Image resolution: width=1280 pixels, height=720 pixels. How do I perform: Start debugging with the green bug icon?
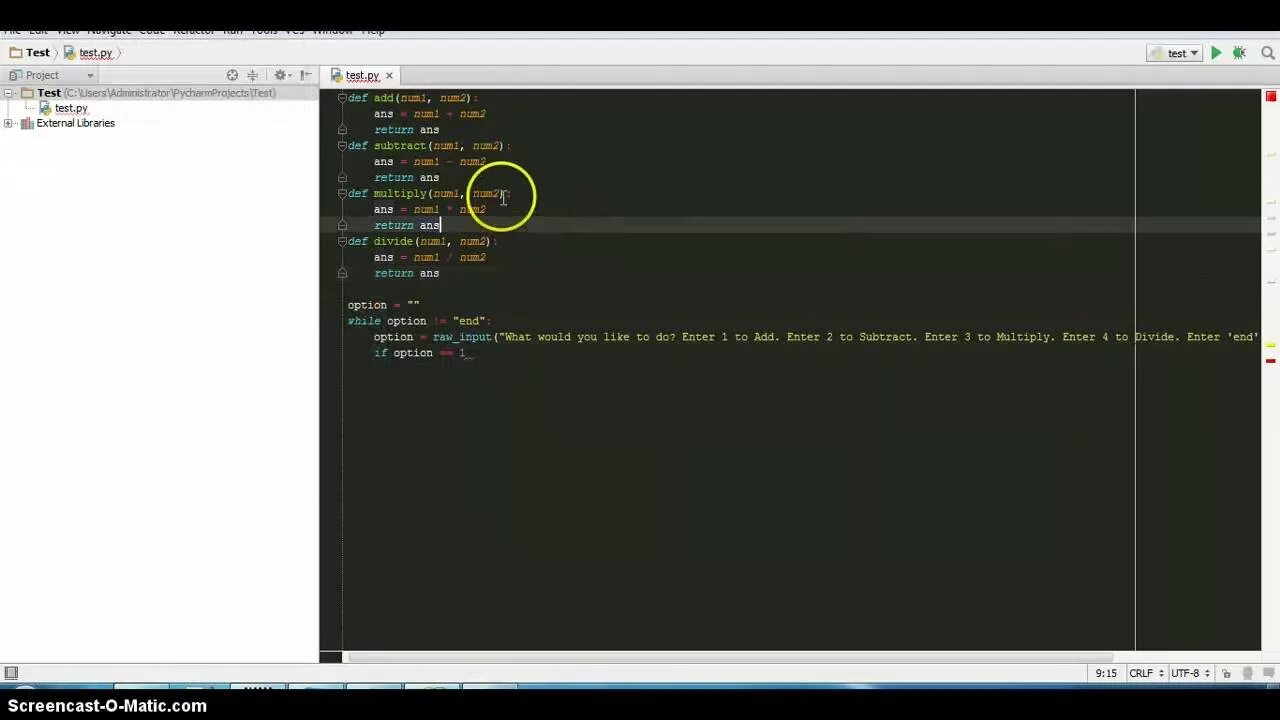tap(1239, 53)
